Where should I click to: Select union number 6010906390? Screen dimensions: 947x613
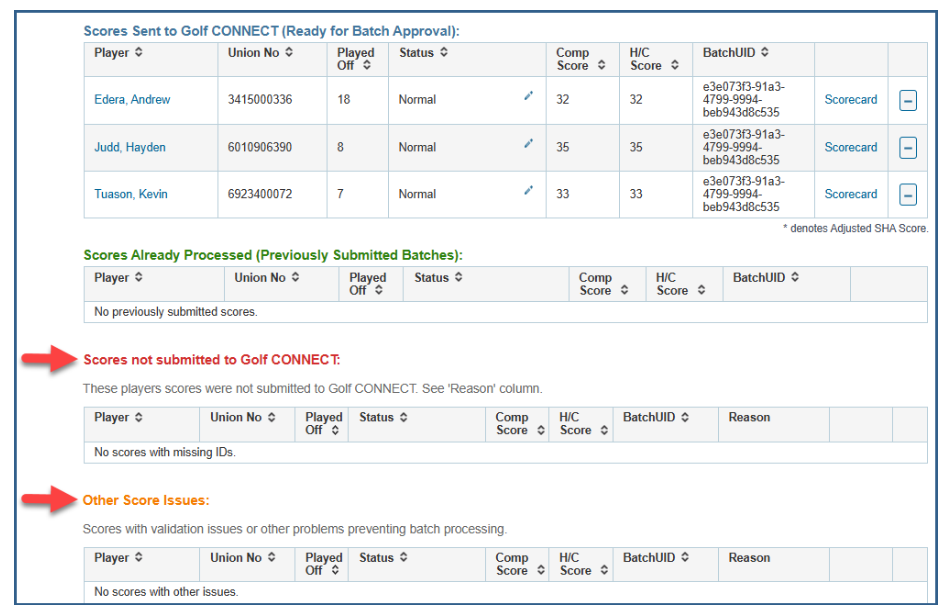(x=260, y=147)
